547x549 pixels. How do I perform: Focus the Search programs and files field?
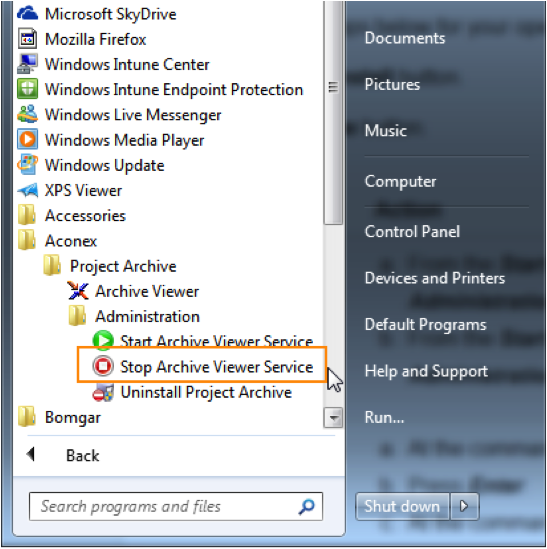pyautogui.click(x=176, y=507)
